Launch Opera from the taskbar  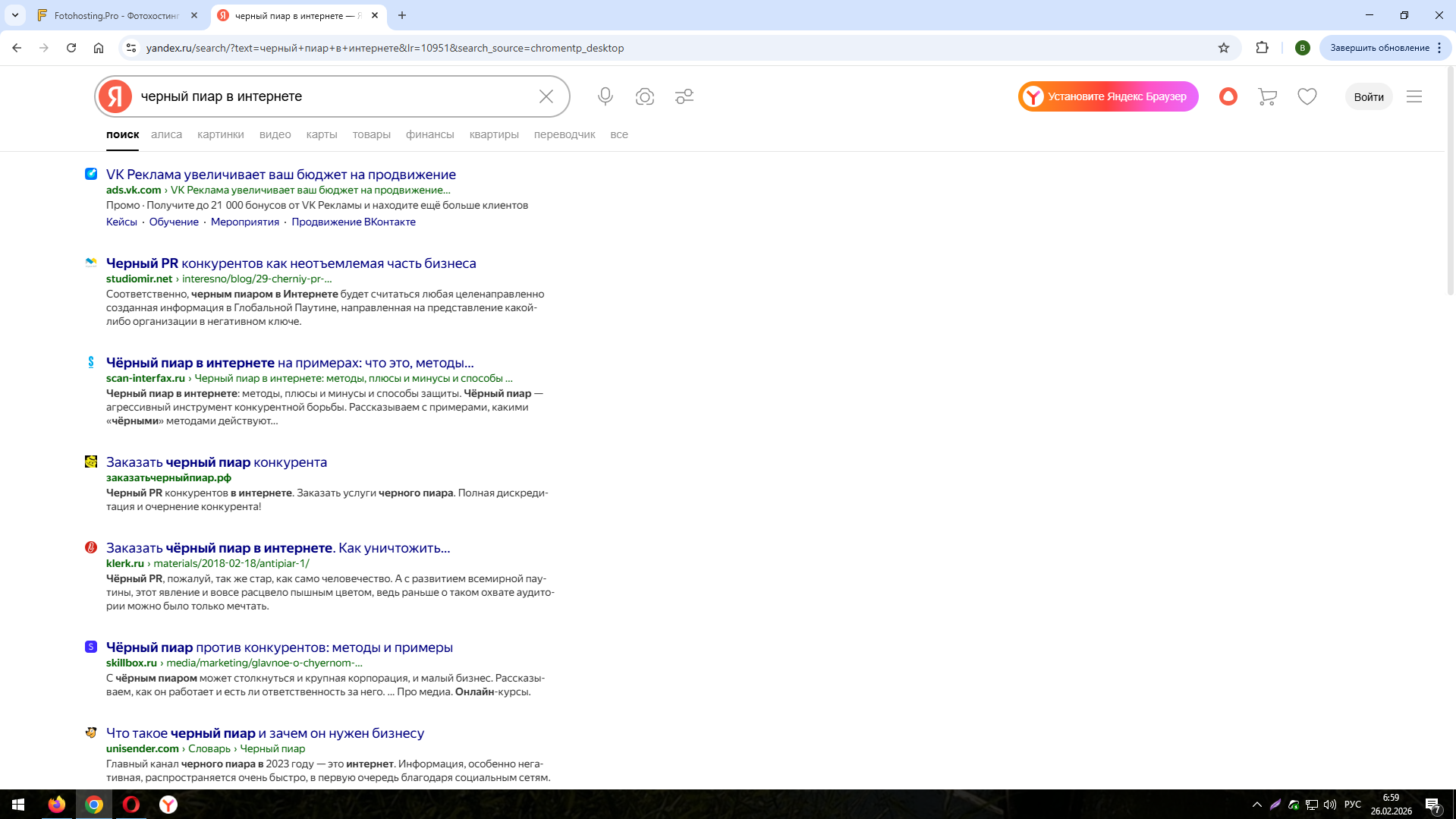point(131,805)
